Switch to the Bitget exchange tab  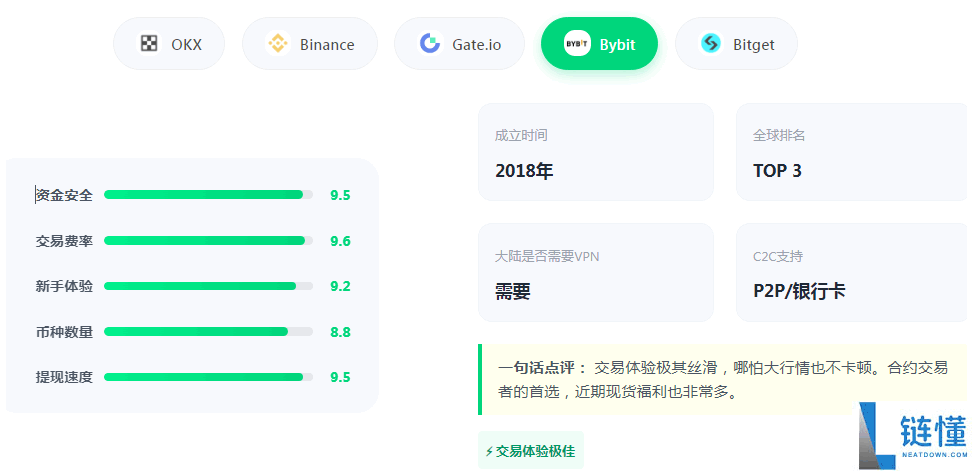(736, 43)
